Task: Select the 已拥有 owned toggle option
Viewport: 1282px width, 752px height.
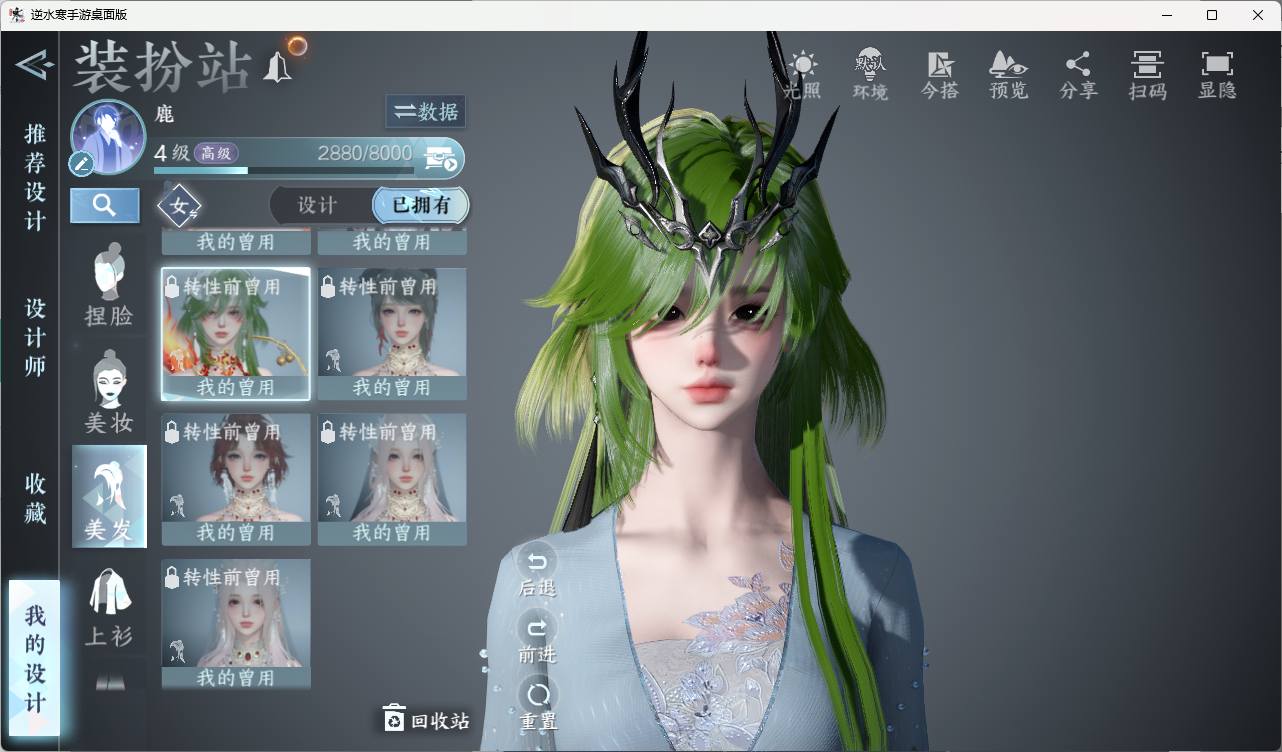Action: click(x=421, y=205)
